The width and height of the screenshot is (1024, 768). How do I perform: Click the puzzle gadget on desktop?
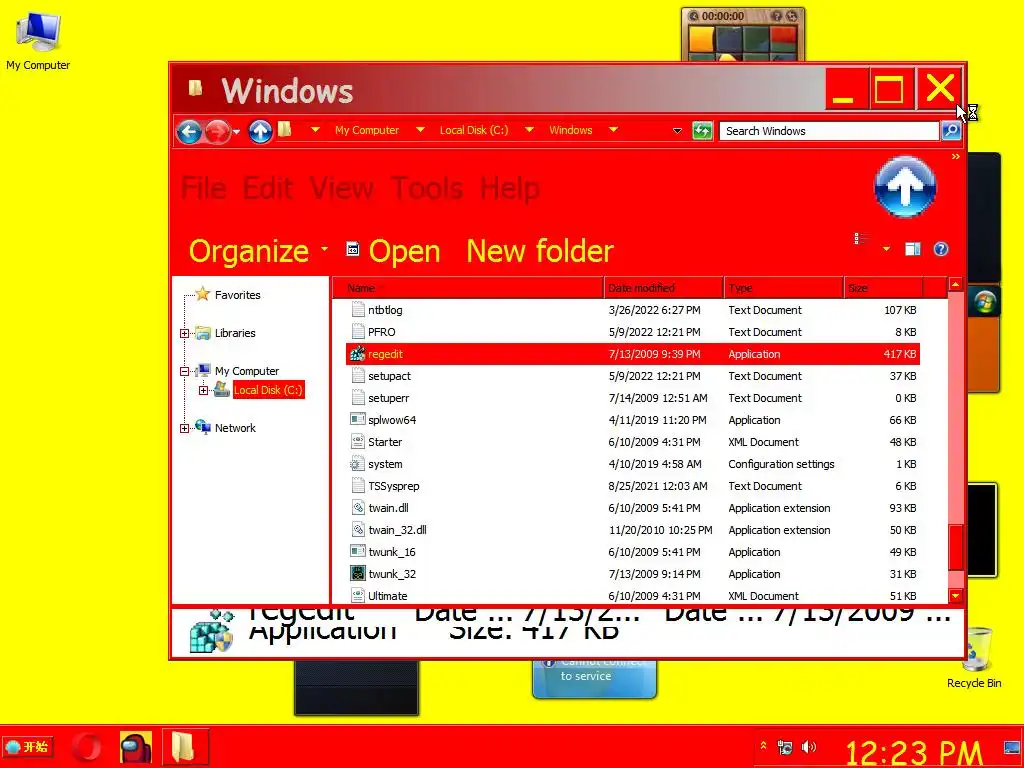tap(743, 35)
